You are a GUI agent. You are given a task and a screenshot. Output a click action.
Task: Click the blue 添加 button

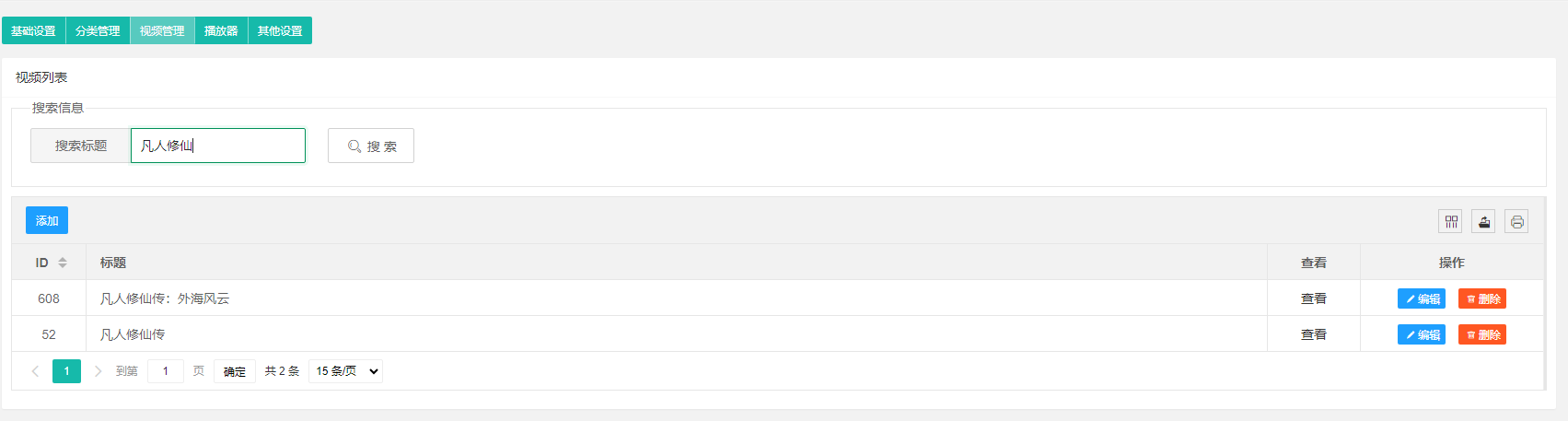[x=47, y=220]
